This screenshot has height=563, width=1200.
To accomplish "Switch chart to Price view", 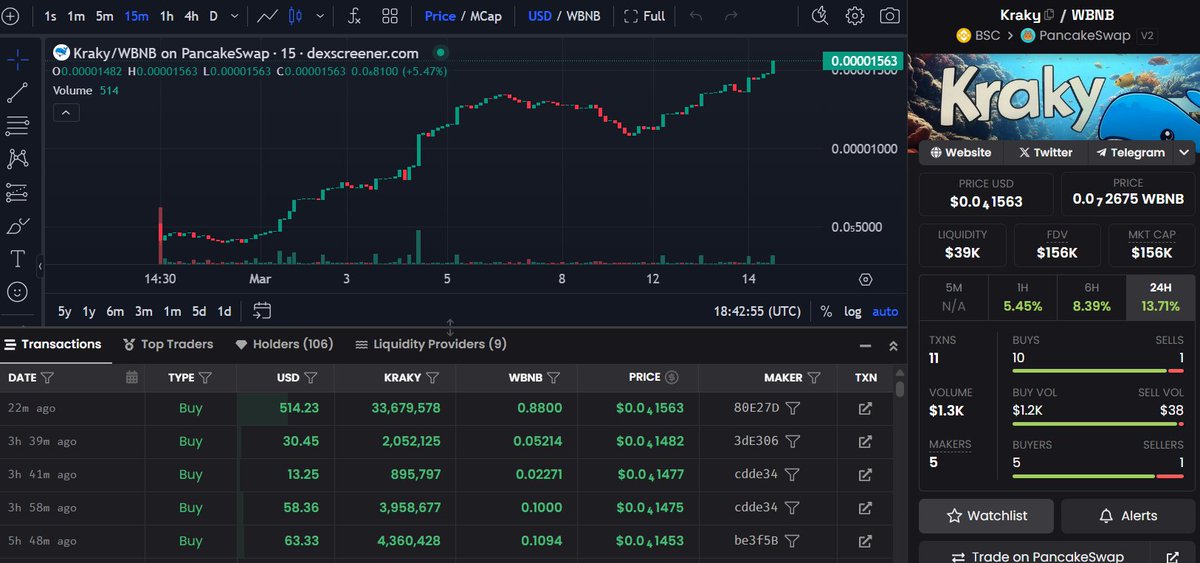I will click(440, 16).
